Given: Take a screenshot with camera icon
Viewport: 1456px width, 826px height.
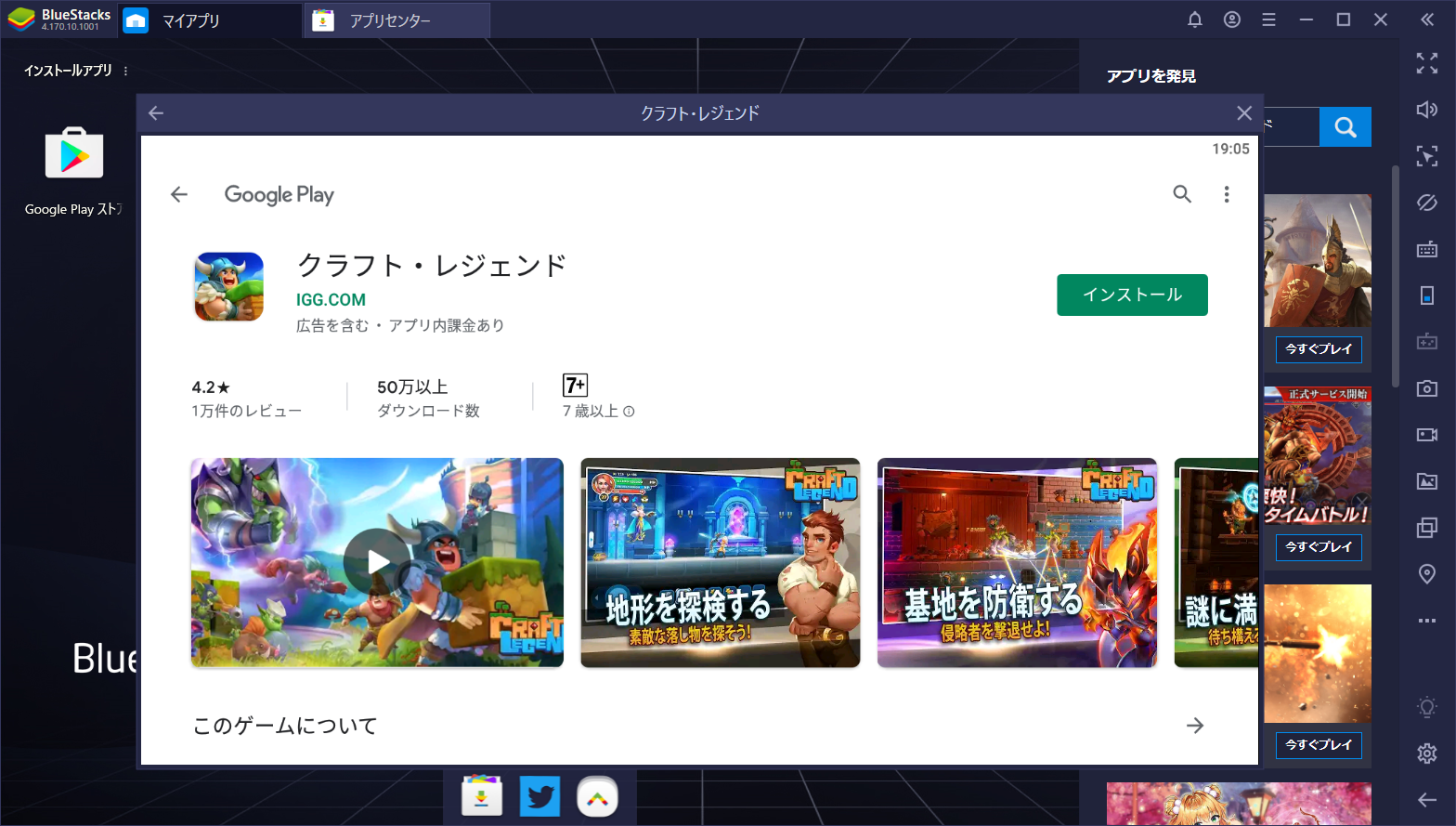Looking at the screenshot, I should click(1427, 388).
